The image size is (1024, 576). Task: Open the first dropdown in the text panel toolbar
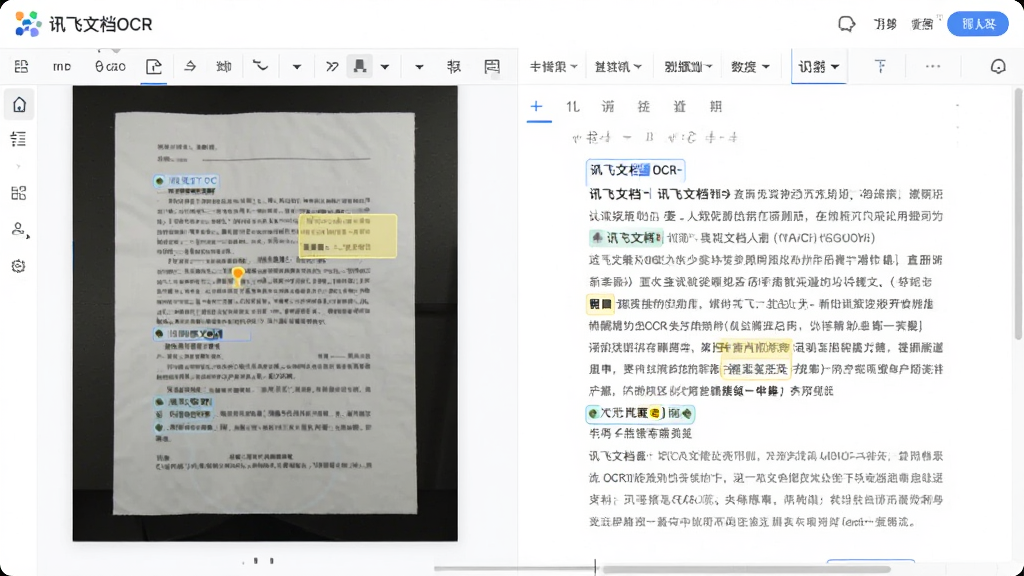click(553, 67)
